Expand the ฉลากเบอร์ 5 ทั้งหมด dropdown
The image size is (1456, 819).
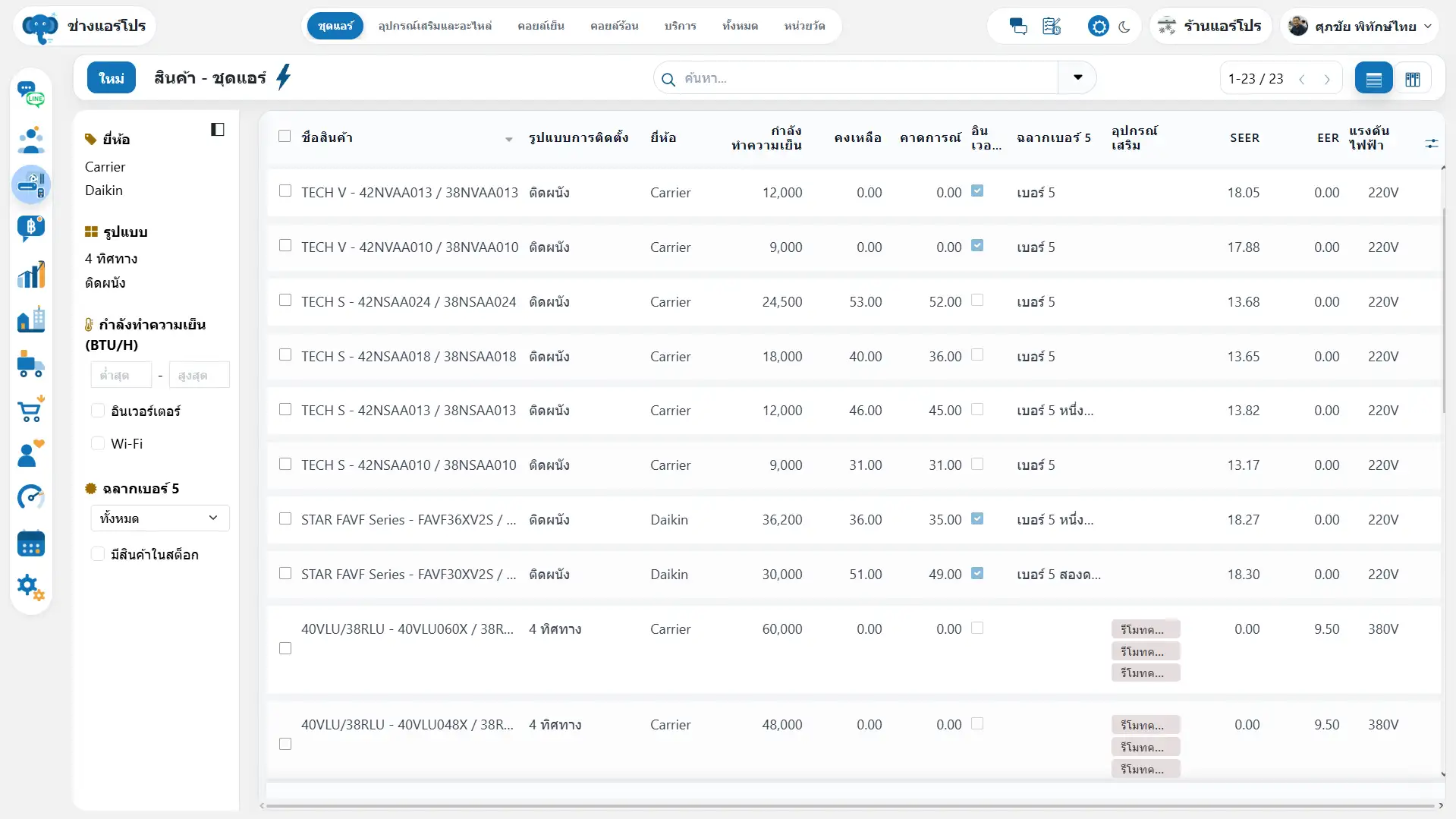click(x=159, y=518)
